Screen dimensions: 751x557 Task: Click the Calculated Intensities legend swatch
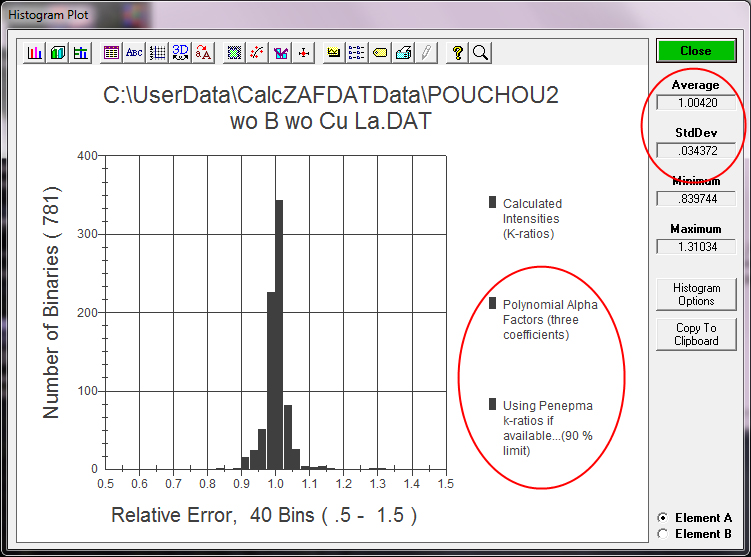click(x=492, y=203)
